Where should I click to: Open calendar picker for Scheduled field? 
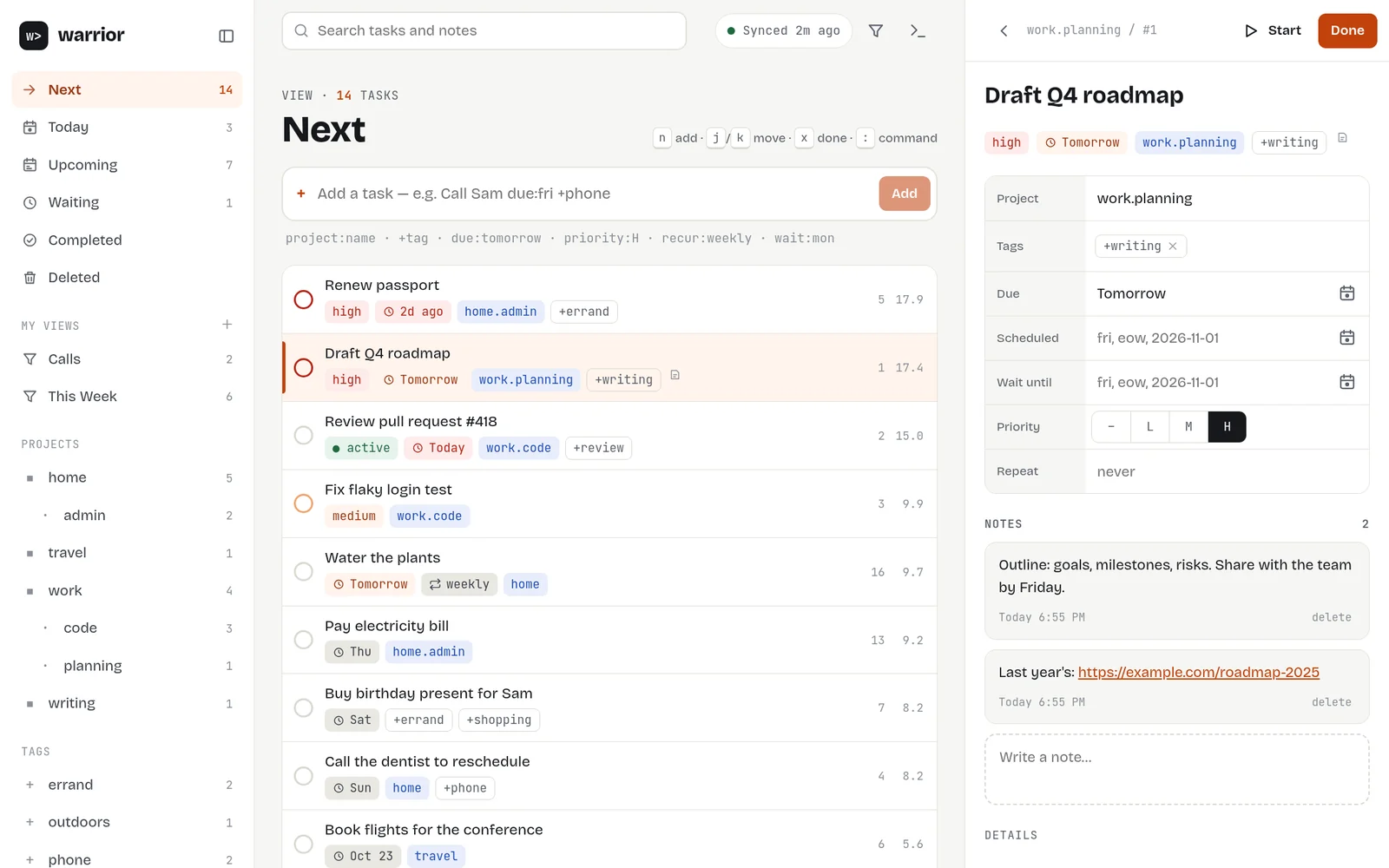click(x=1346, y=338)
